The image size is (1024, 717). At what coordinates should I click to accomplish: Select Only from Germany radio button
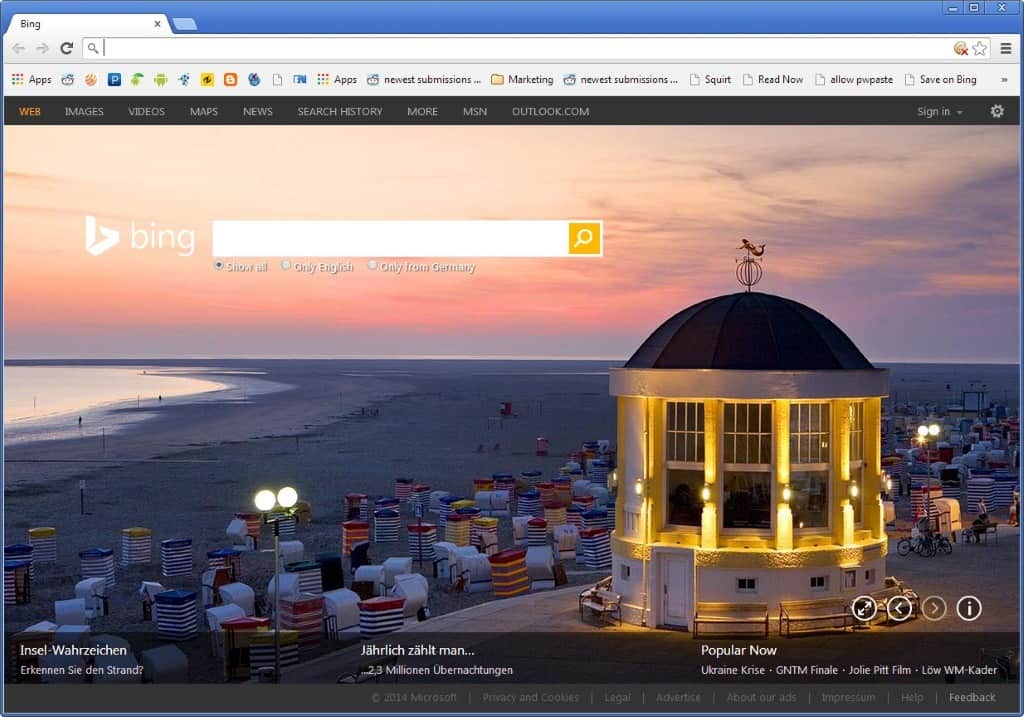tap(372, 265)
